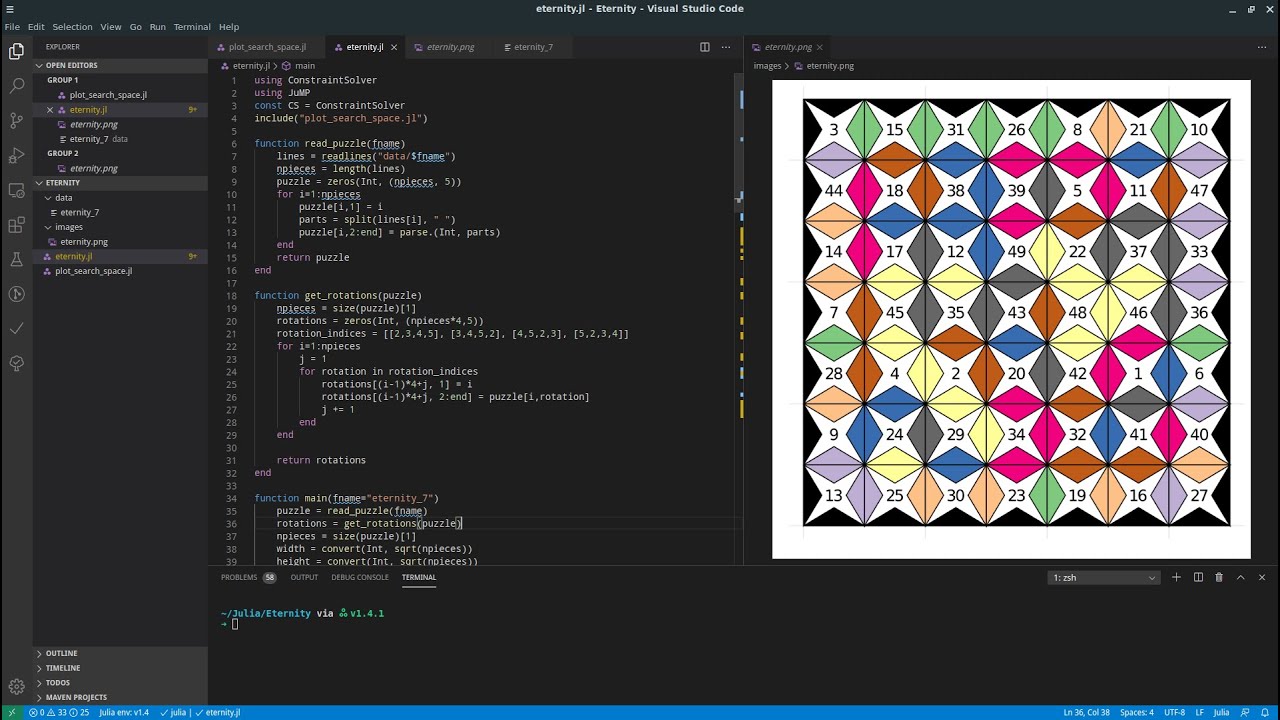The width and height of the screenshot is (1280, 720).
Task: Open the Source Control view
Action: tap(16, 121)
